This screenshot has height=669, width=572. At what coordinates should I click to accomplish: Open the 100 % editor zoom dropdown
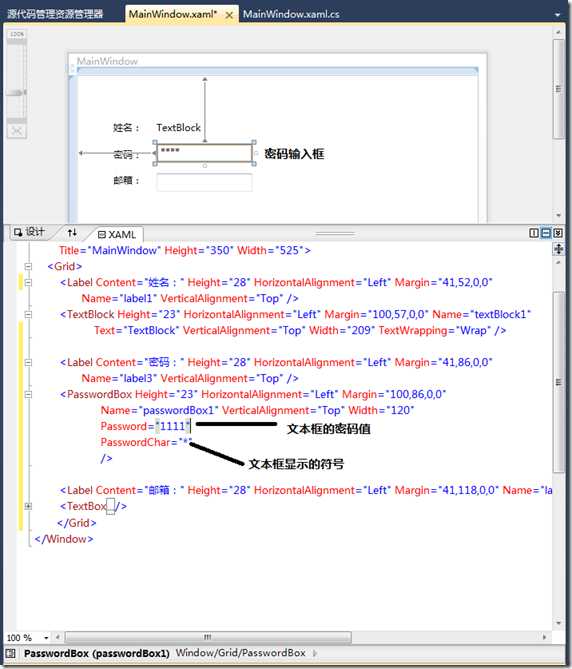(x=46, y=637)
